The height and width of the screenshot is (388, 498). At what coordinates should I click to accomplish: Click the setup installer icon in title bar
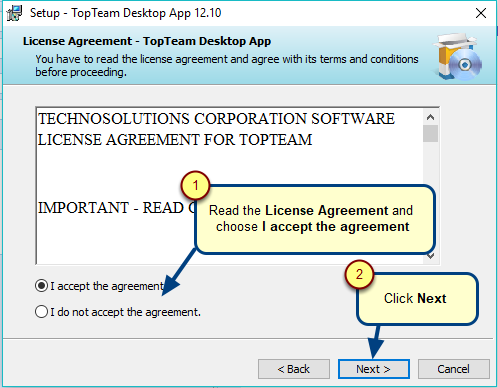(14, 13)
